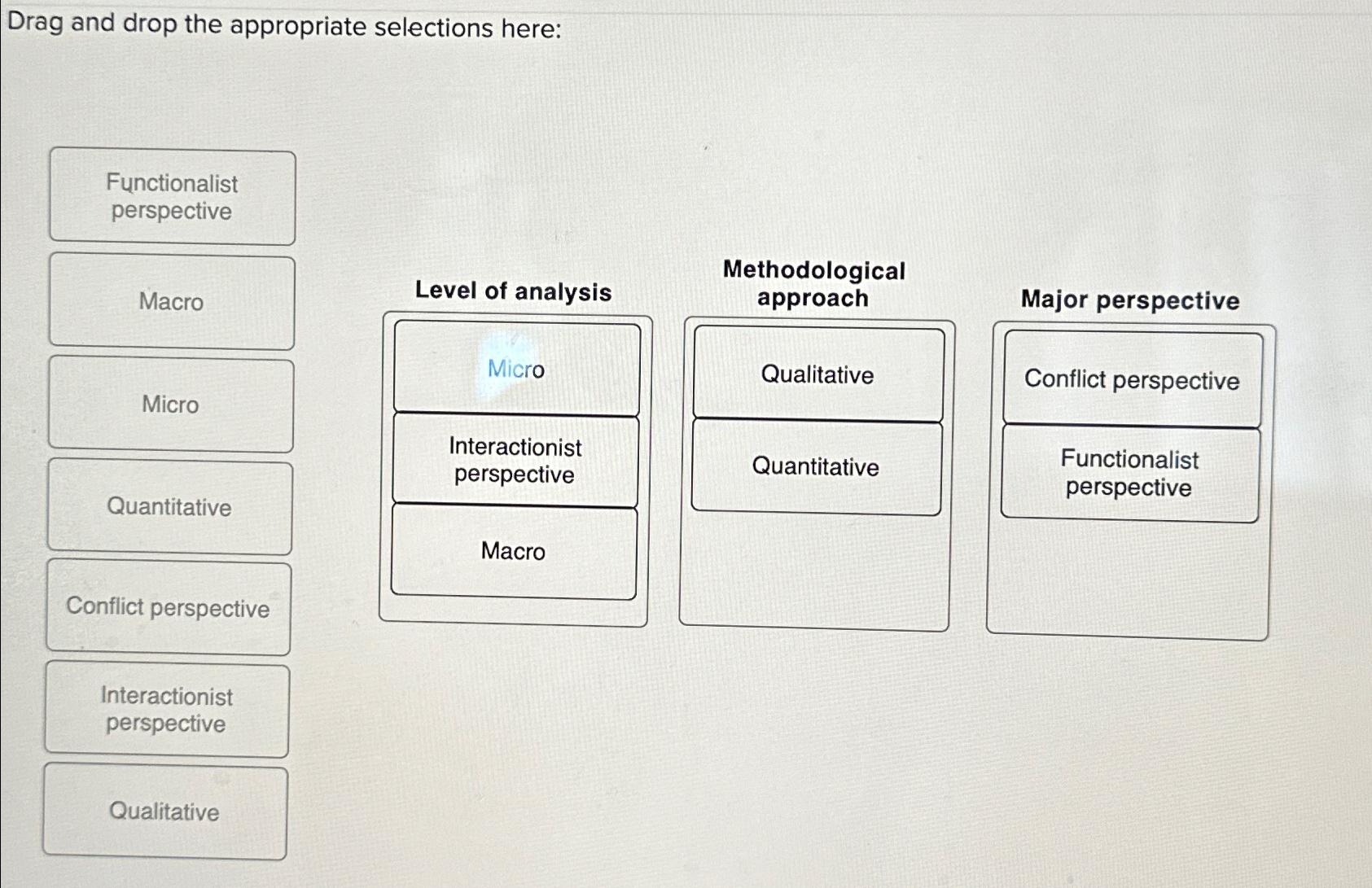The width and height of the screenshot is (1372, 888).
Task: Select Functionalist perspective in Major perspective column
Action: [1129, 475]
